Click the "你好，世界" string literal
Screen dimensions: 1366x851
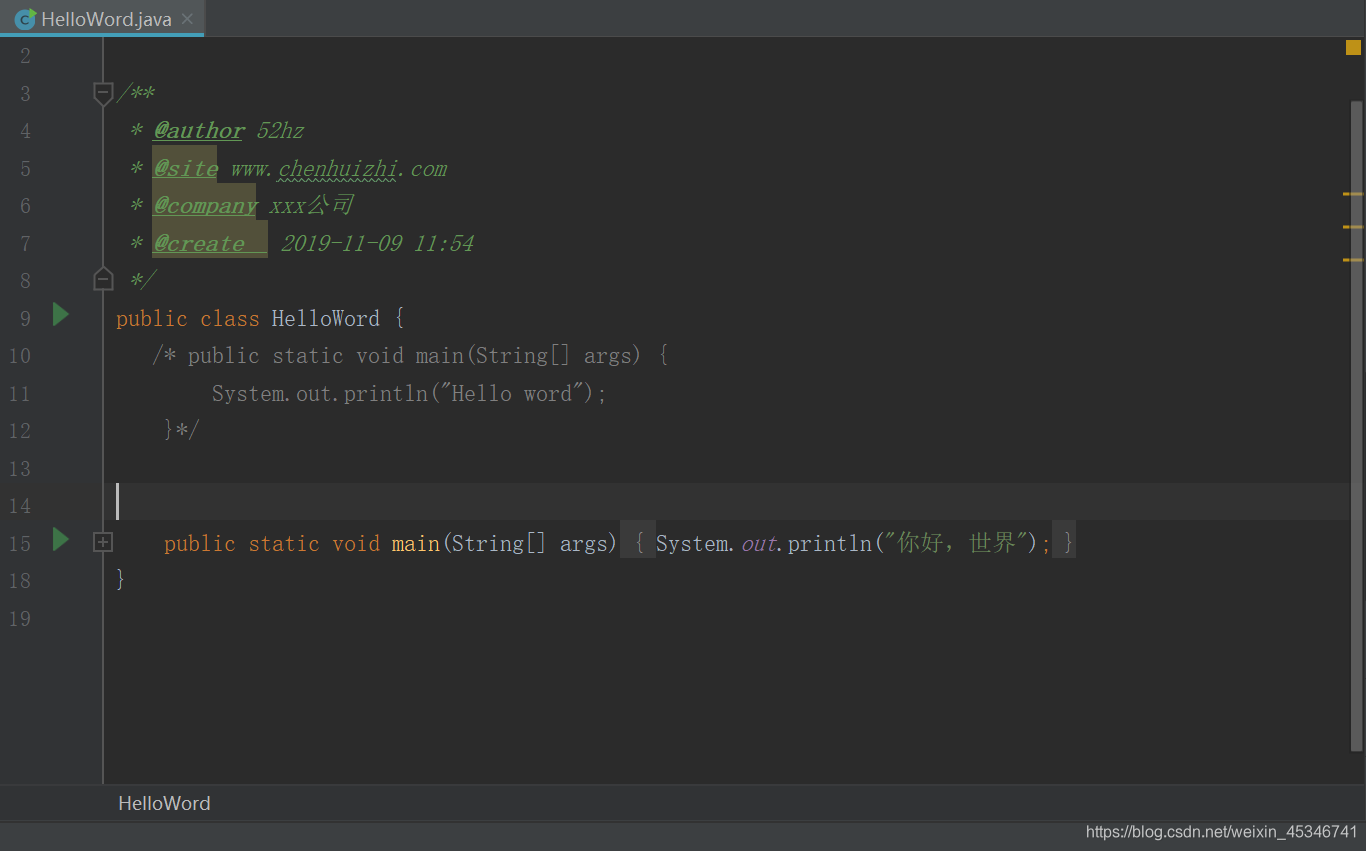958,543
